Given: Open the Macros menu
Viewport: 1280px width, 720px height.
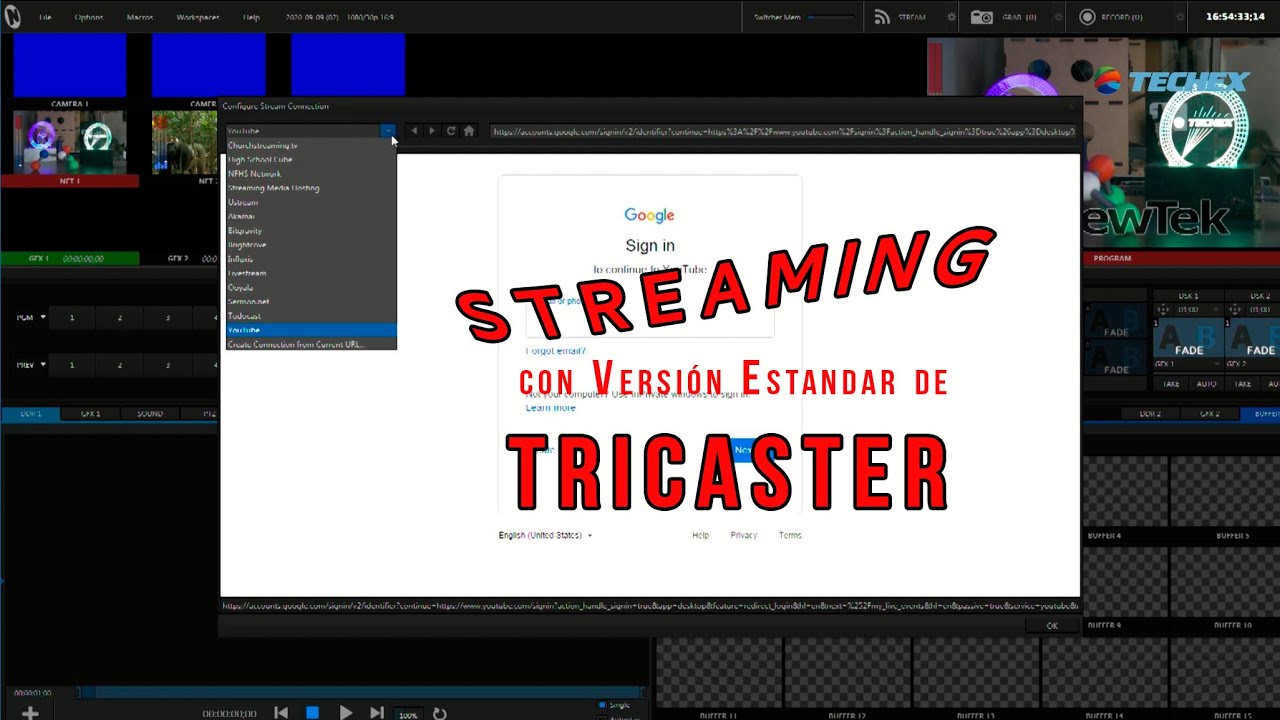Looking at the screenshot, I should point(140,17).
